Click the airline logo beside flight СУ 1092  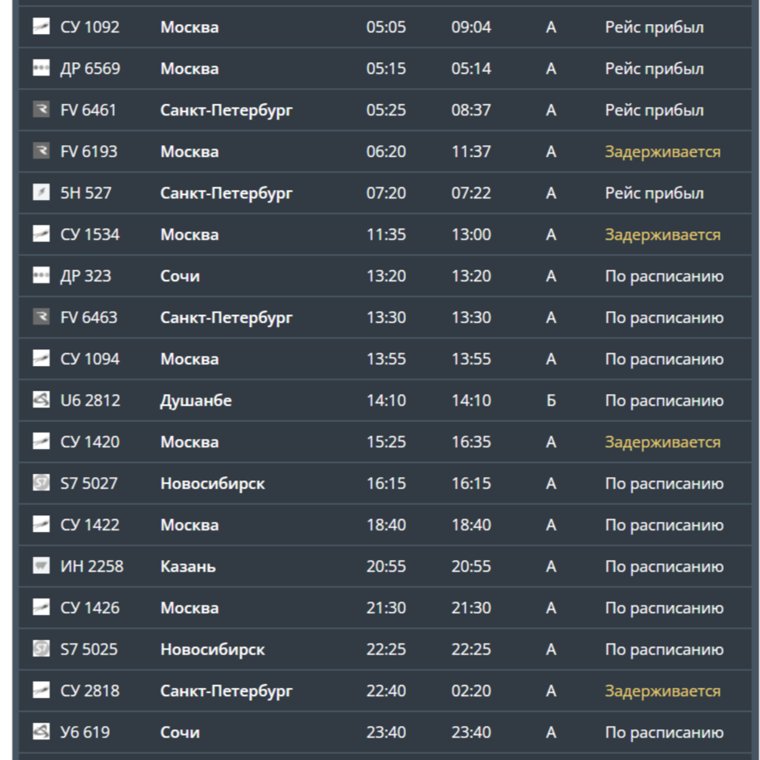[x=41, y=26]
